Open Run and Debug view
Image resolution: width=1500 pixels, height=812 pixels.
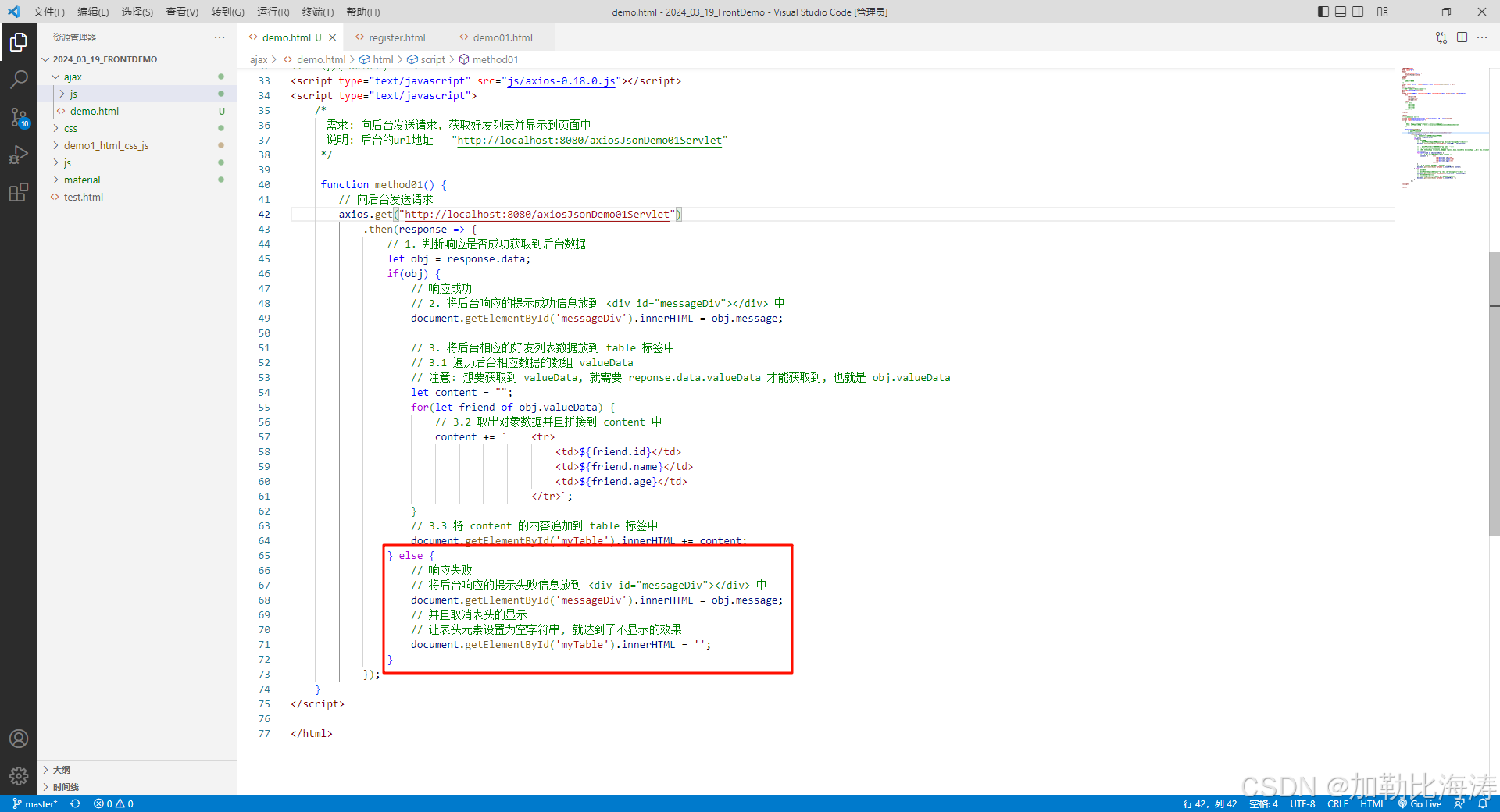19,155
